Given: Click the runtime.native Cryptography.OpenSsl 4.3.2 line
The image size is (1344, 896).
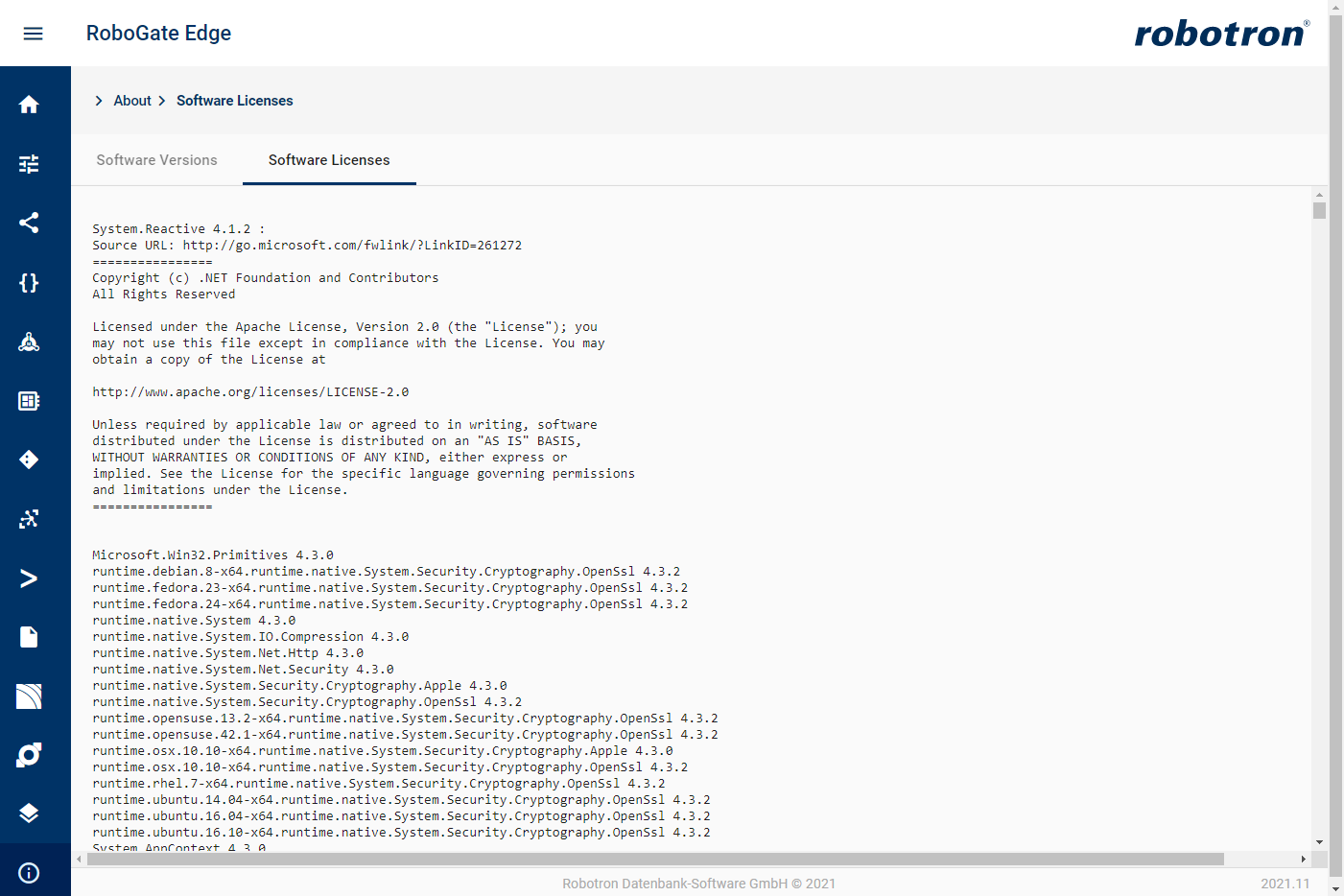Looking at the screenshot, I should pyautogui.click(x=307, y=702).
